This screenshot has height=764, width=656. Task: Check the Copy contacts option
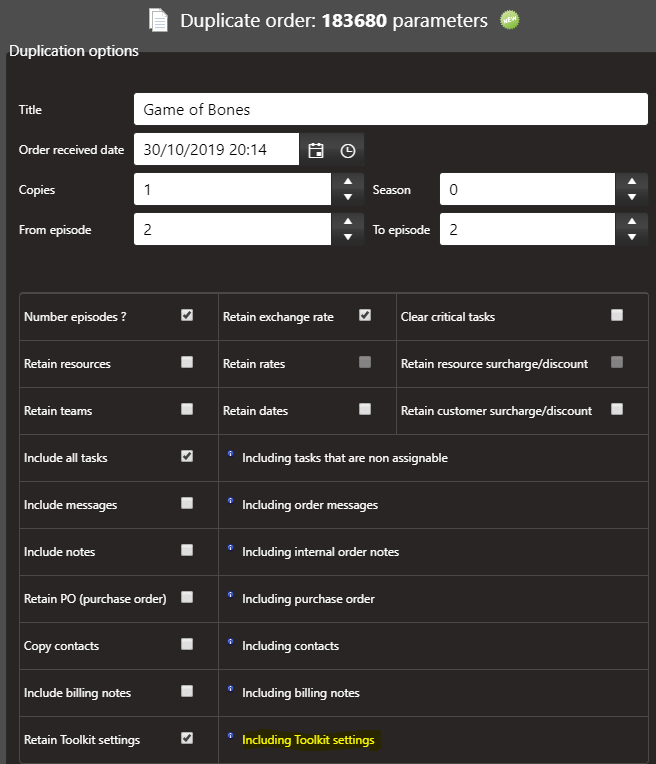pos(187,644)
